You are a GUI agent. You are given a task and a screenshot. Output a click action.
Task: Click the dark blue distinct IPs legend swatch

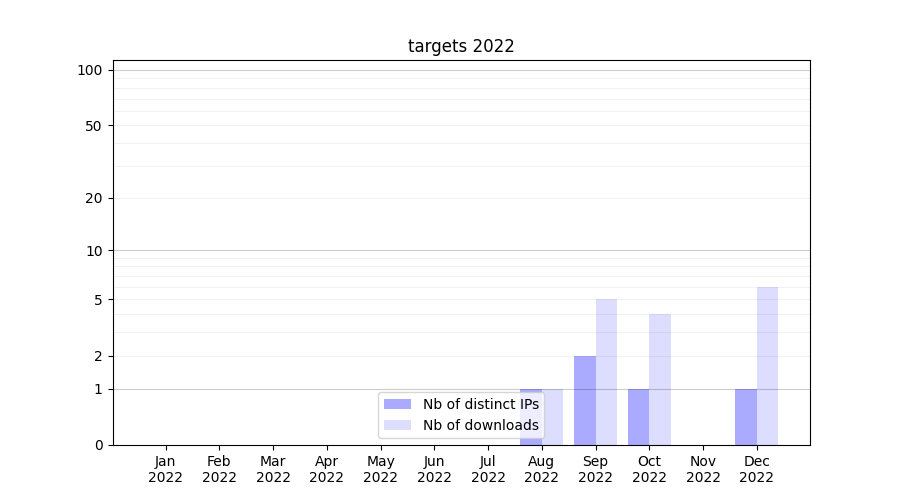point(397,404)
